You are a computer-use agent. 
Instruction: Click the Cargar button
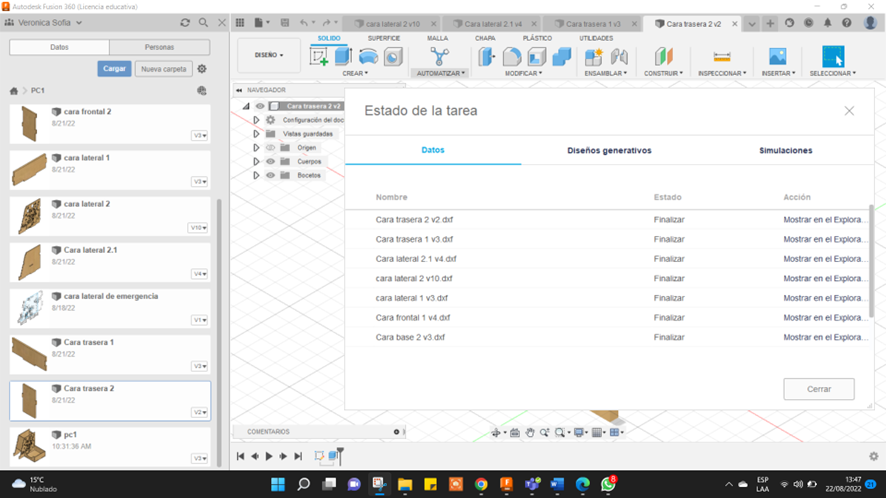[x=114, y=68]
